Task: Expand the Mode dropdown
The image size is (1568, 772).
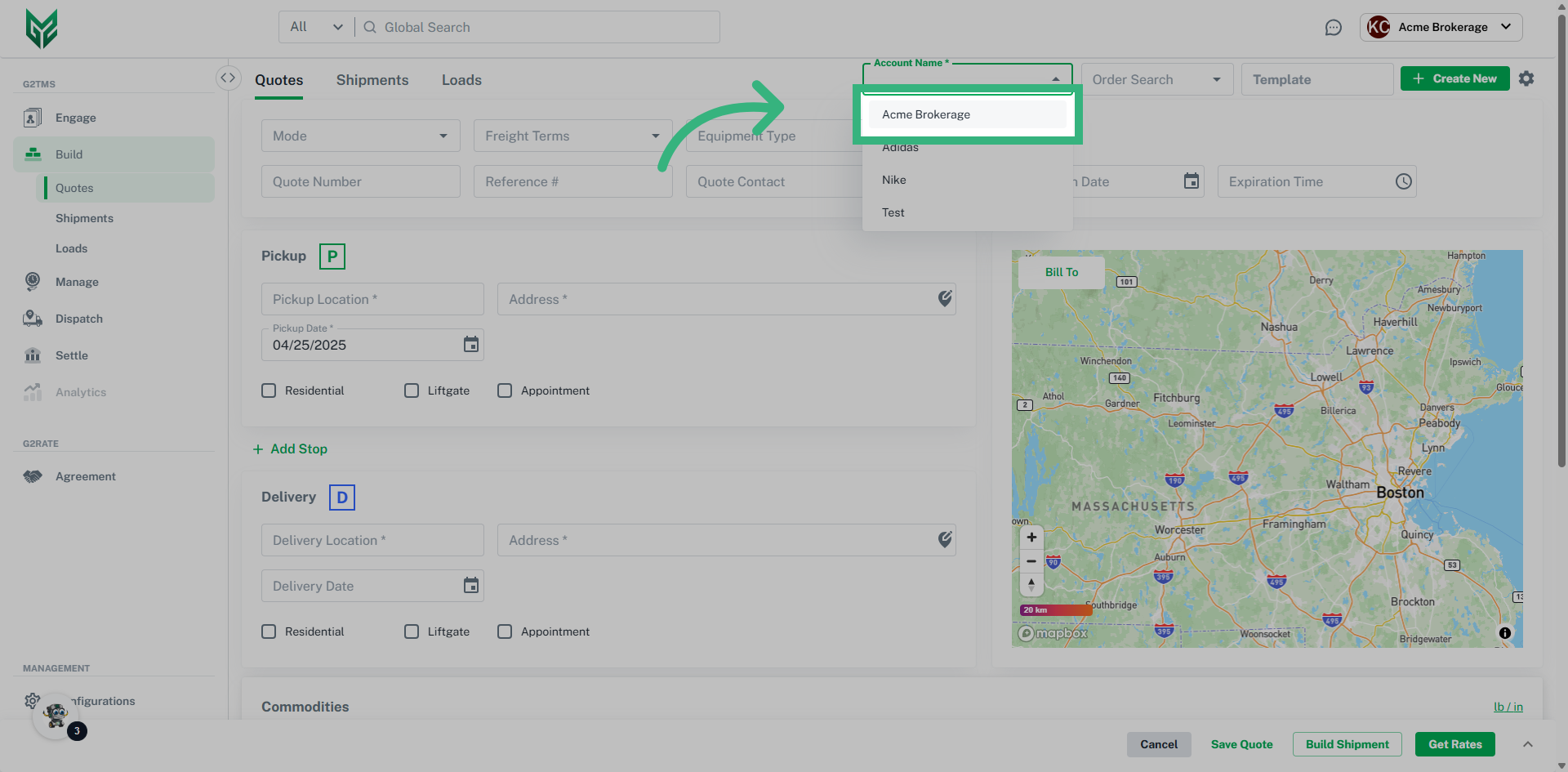Action: pyautogui.click(x=360, y=136)
